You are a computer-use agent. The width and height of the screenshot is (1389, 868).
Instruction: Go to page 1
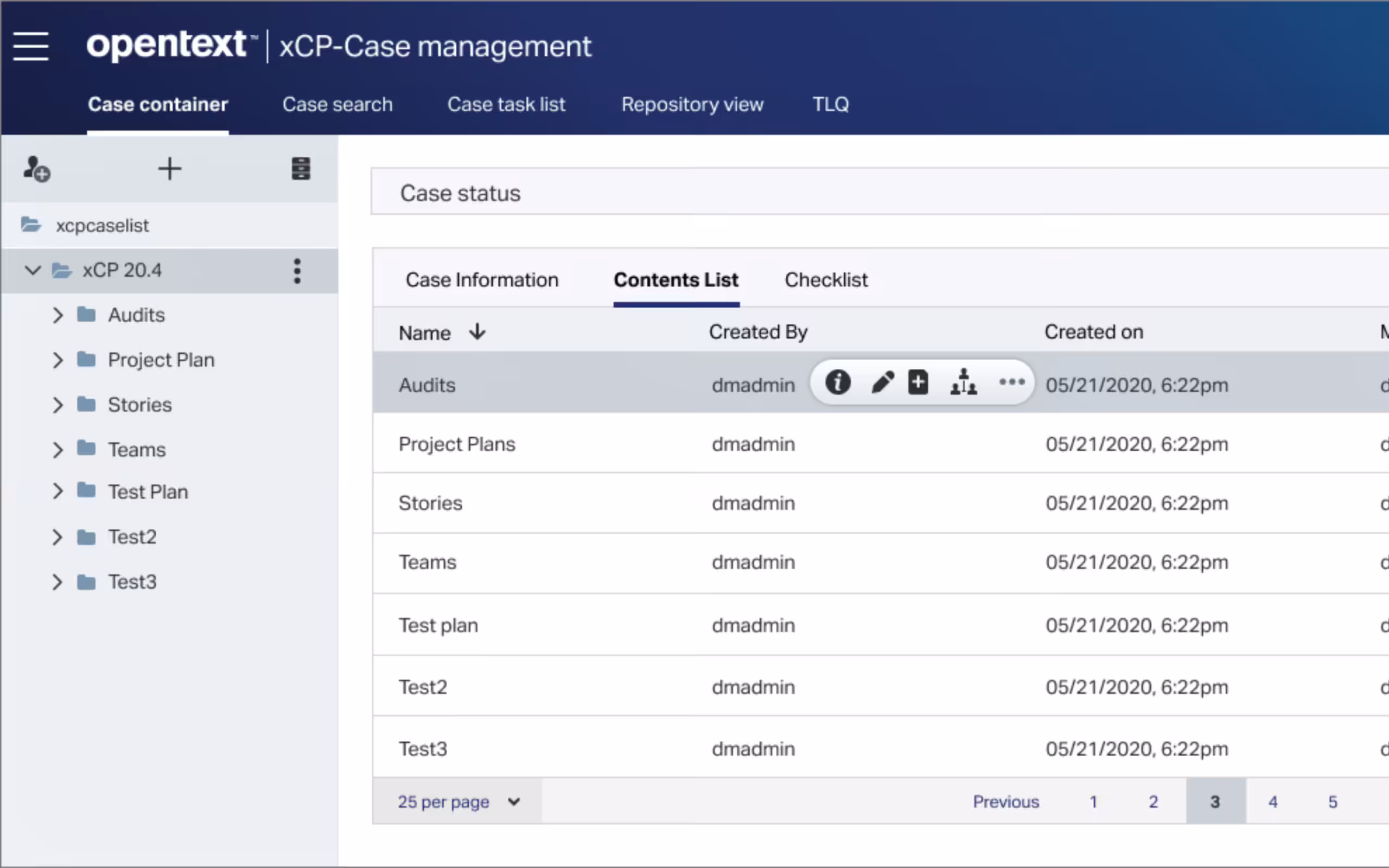pos(1093,801)
